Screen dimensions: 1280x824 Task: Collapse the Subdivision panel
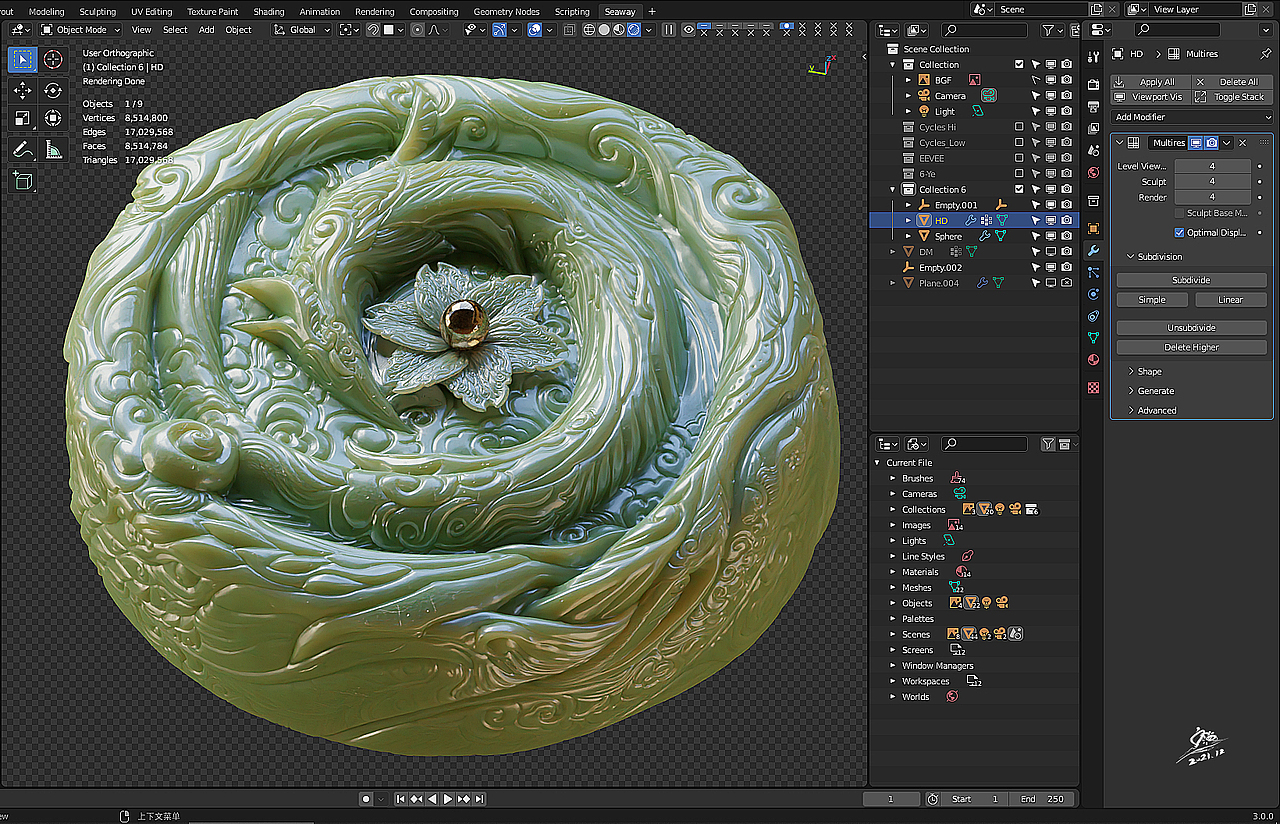pos(1131,257)
